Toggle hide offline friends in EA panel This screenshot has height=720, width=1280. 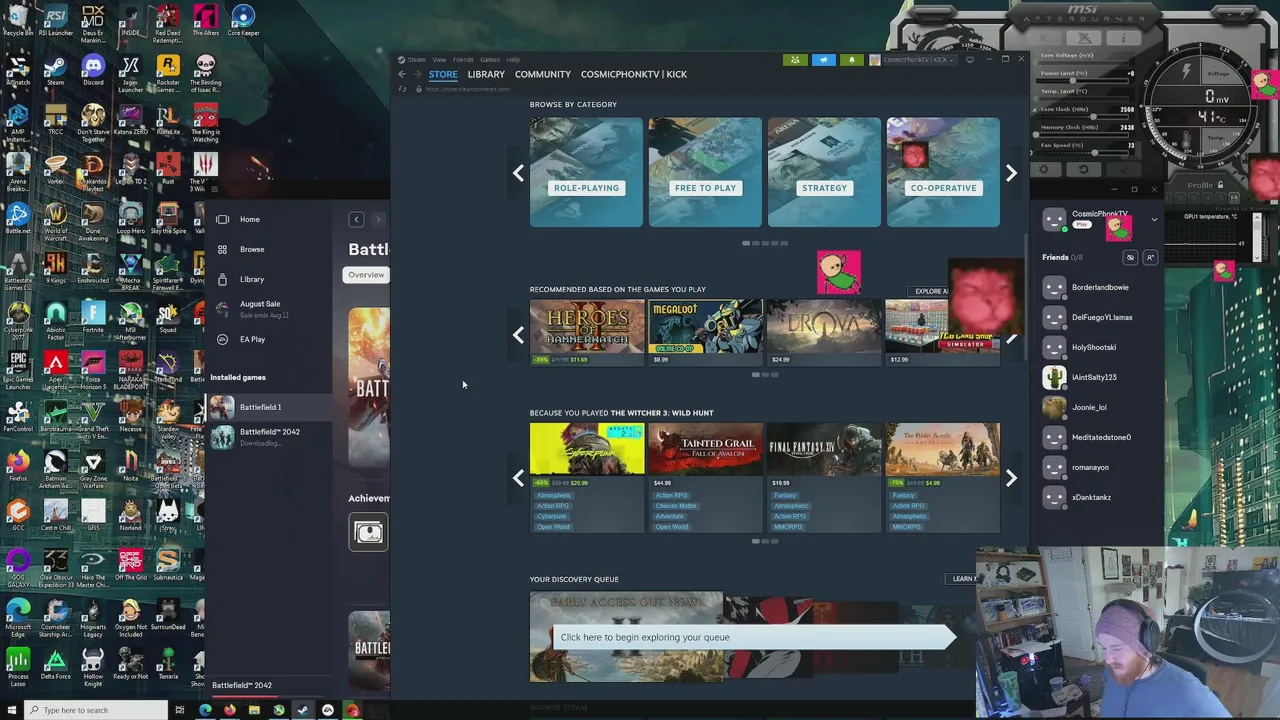(1130, 257)
